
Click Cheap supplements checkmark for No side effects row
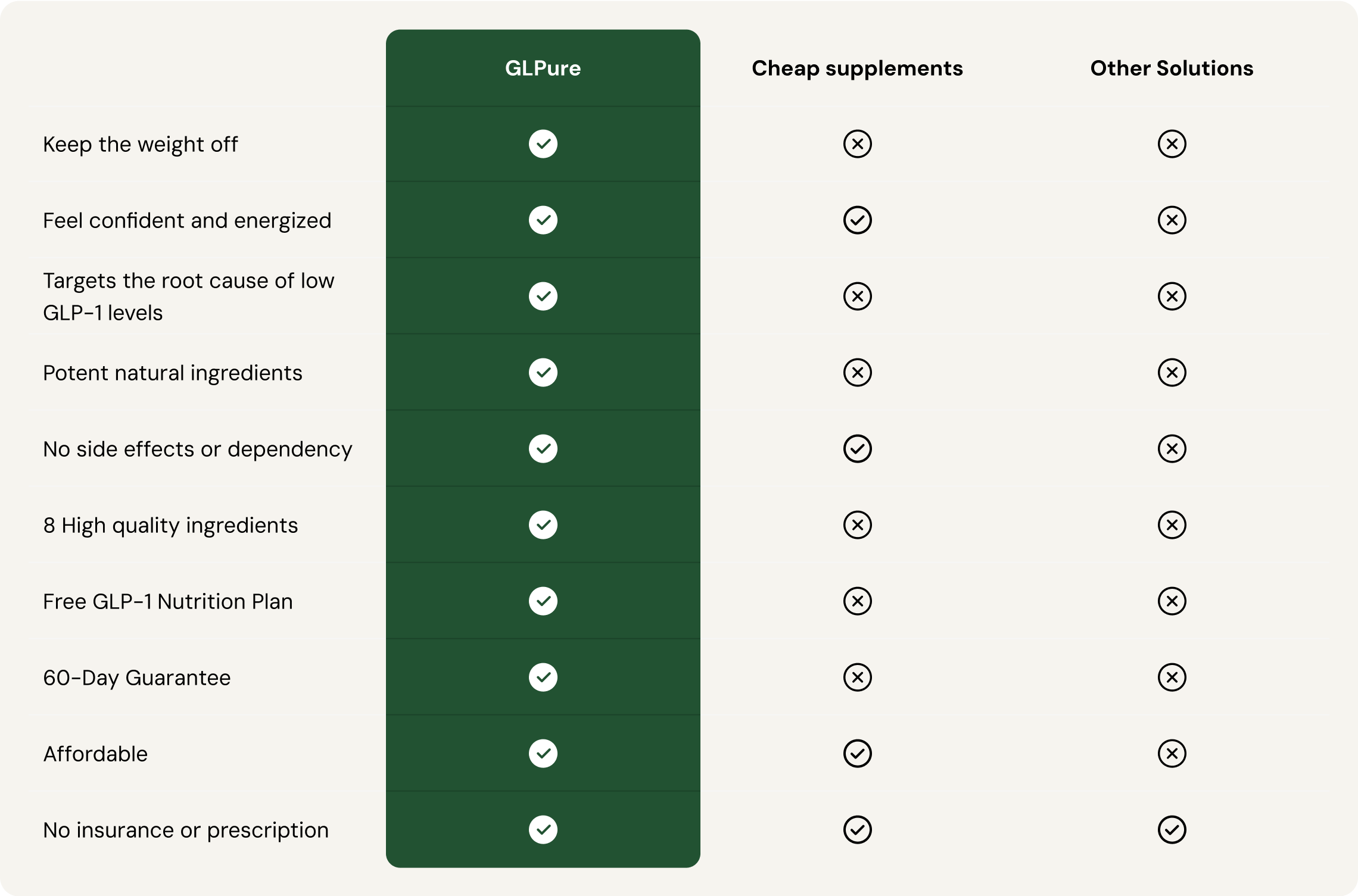pos(857,449)
